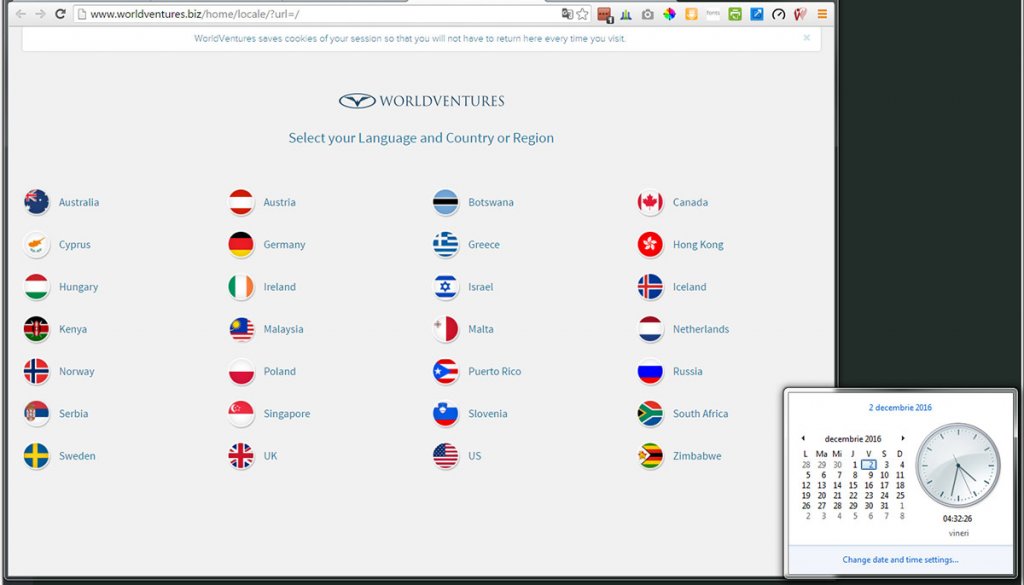Screen dimensions: 1024x585
Task: Open Change date and time settings
Action: click(900, 560)
